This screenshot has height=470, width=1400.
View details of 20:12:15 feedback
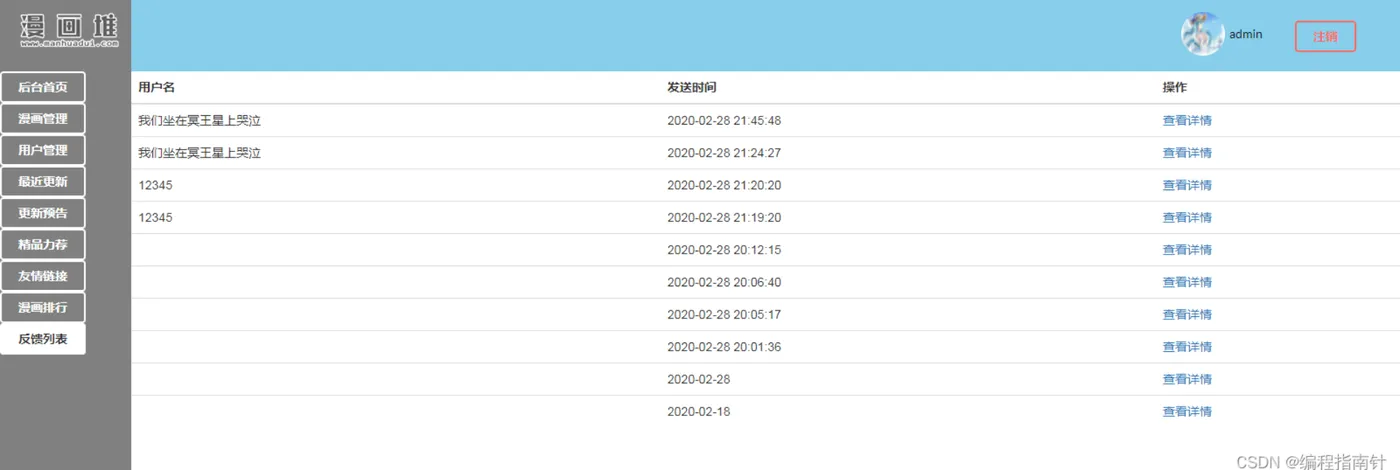click(1187, 250)
